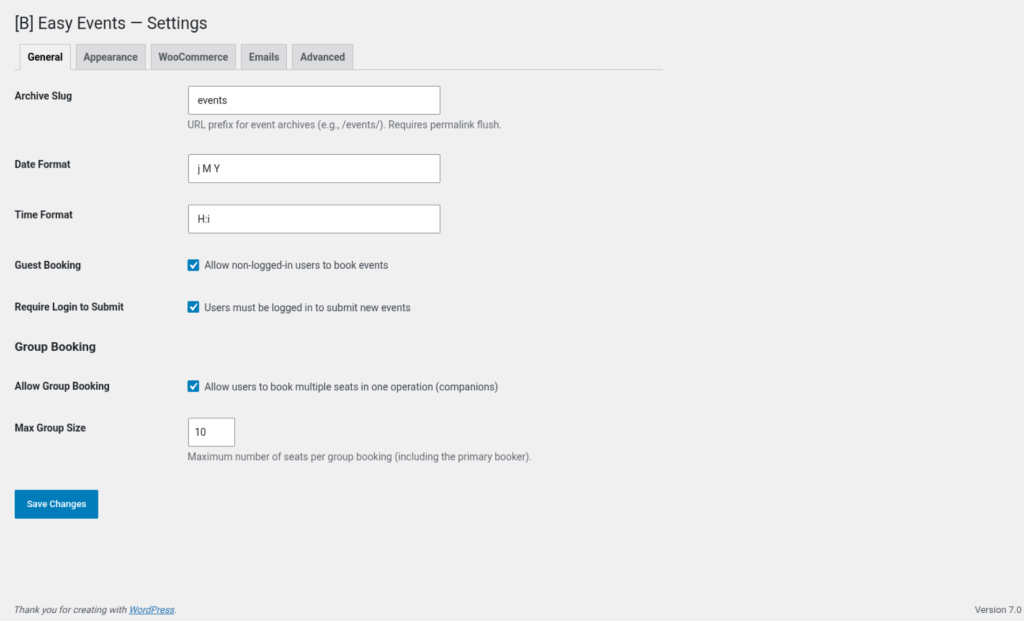Image resolution: width=1024 pixels, height=621 pixels.
Task: Click the Archive Slug label
Action: click(43, 96)
